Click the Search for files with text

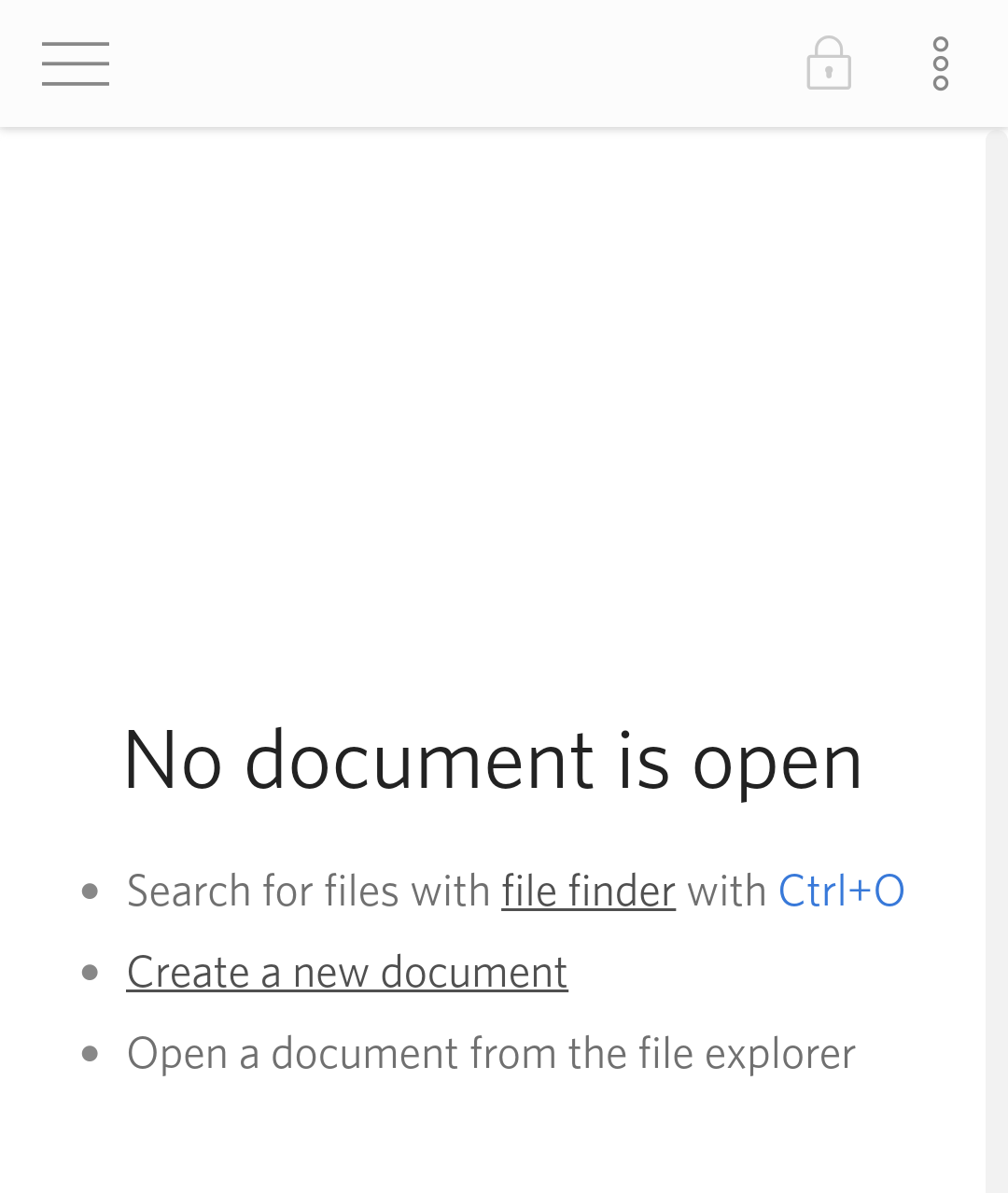pos(308,891)
